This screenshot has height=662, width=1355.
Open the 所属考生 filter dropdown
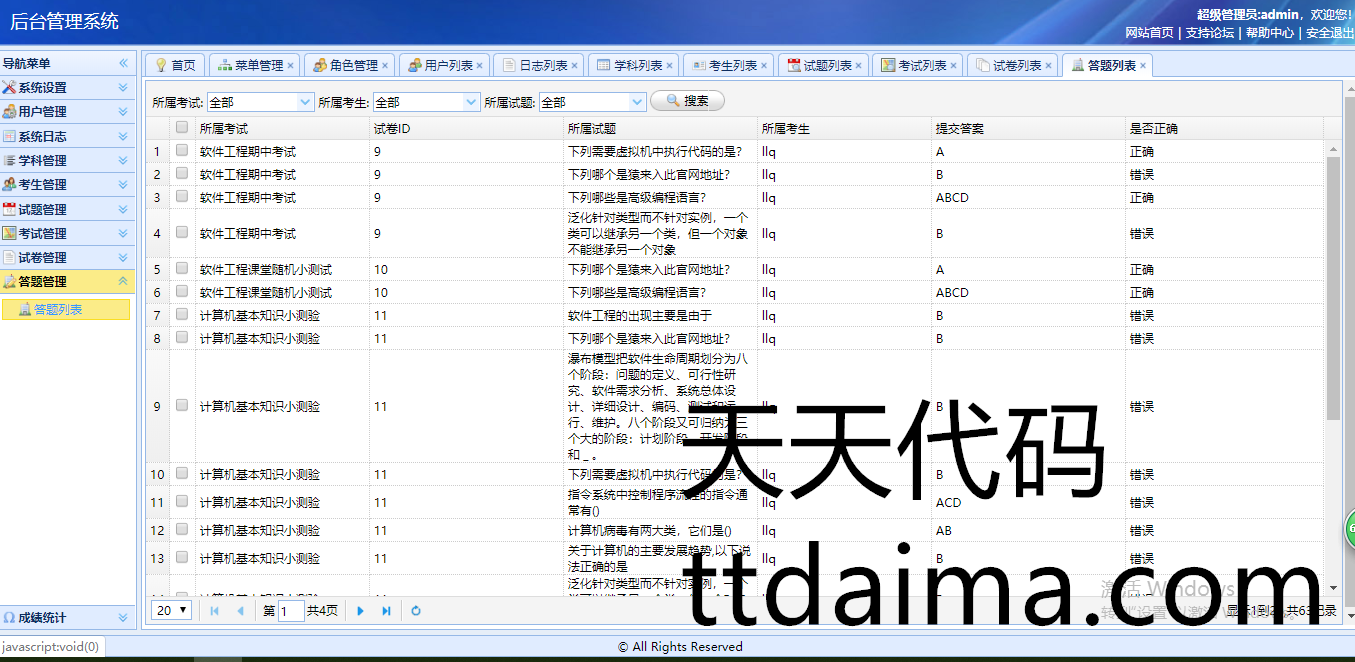tap(472, 102)
